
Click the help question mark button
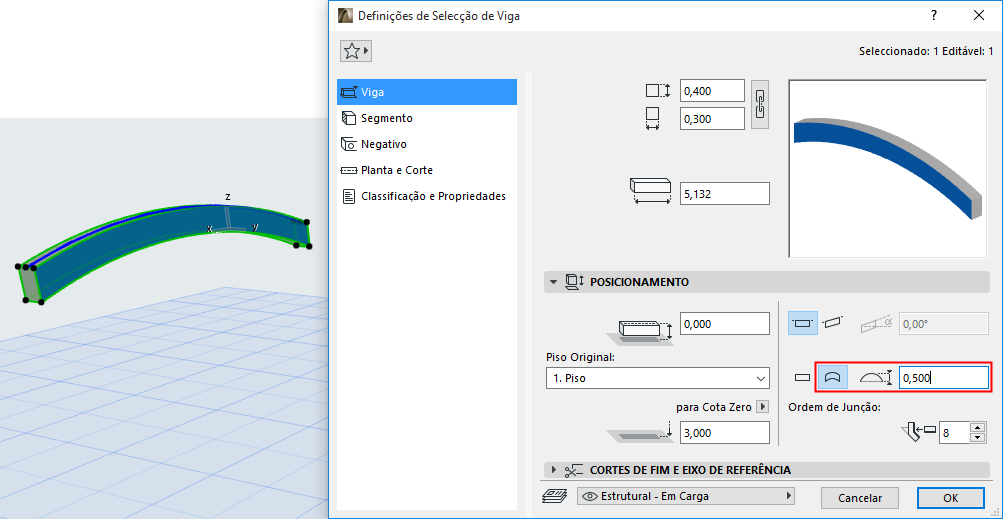(934, 15)
